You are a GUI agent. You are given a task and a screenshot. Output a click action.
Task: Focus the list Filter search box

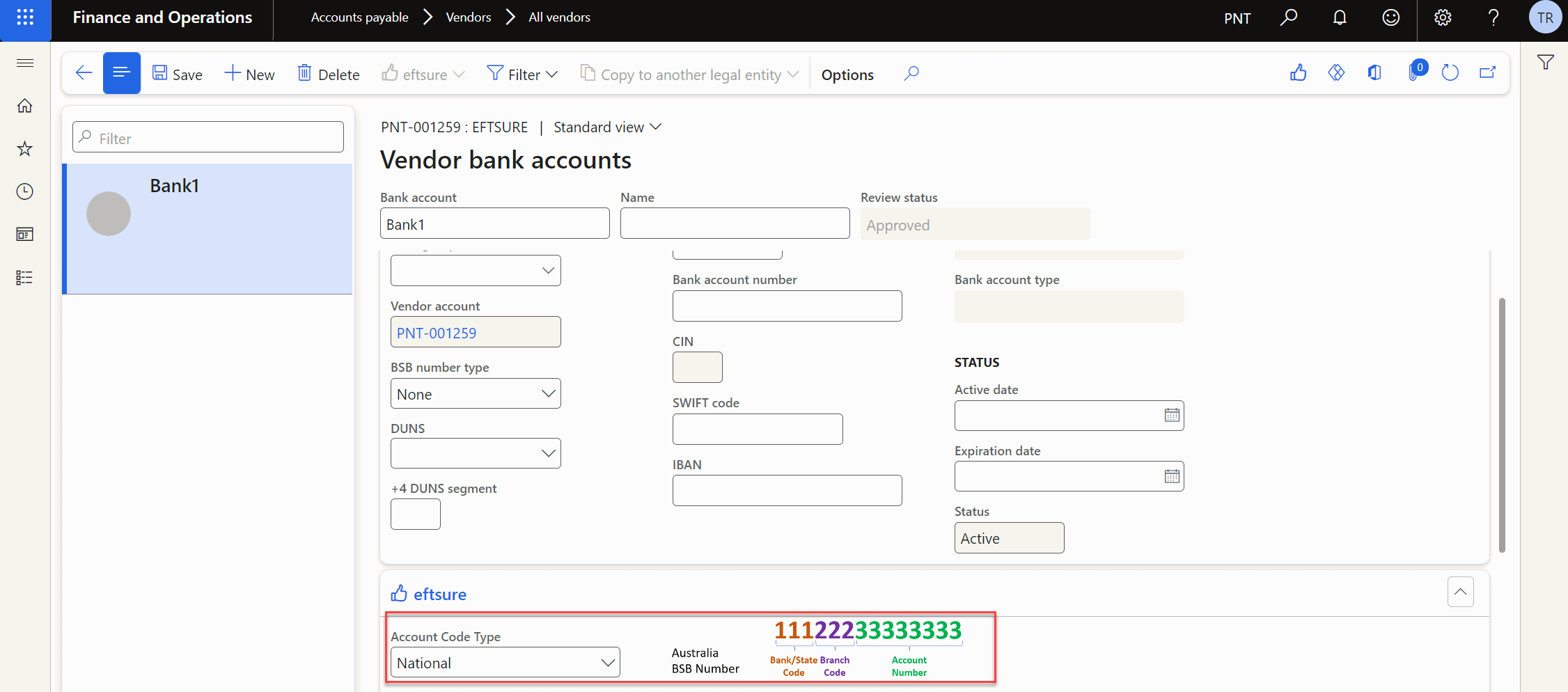208,138
